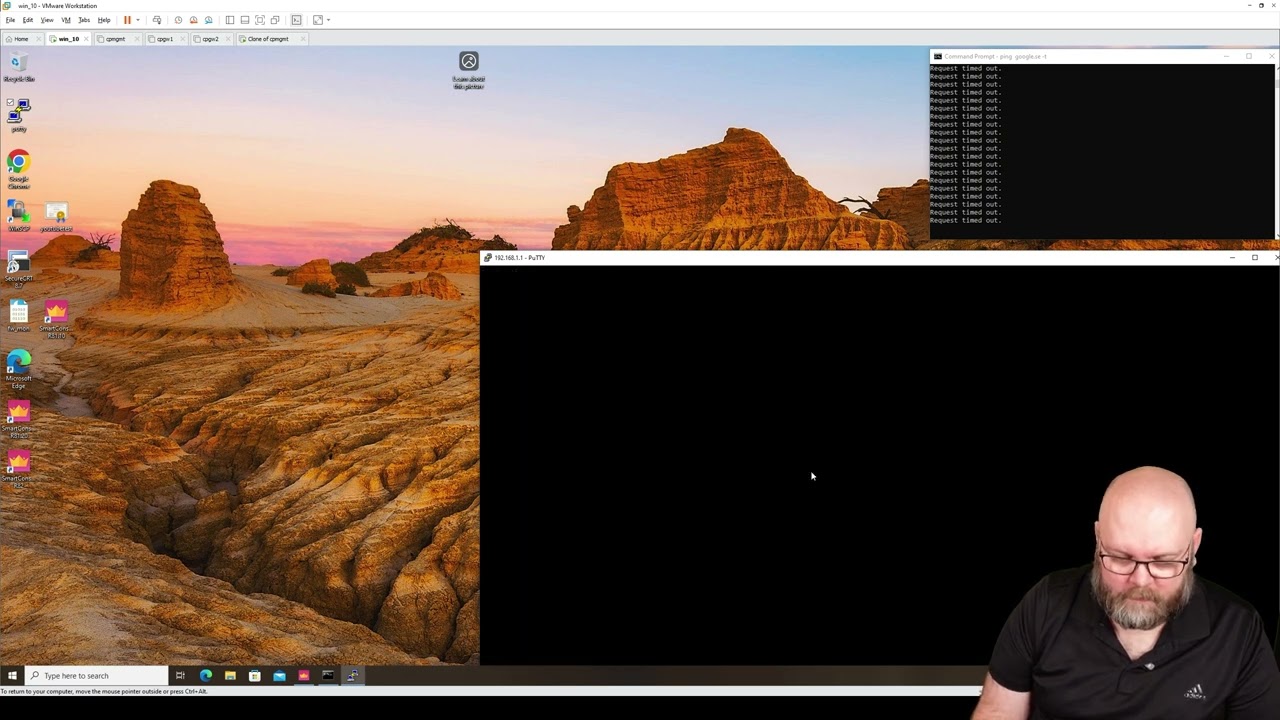Take a VM snapshot with clock icon
Viewport: 1280px width, 720px height.
pyautogui.click(x=178, y=20)
